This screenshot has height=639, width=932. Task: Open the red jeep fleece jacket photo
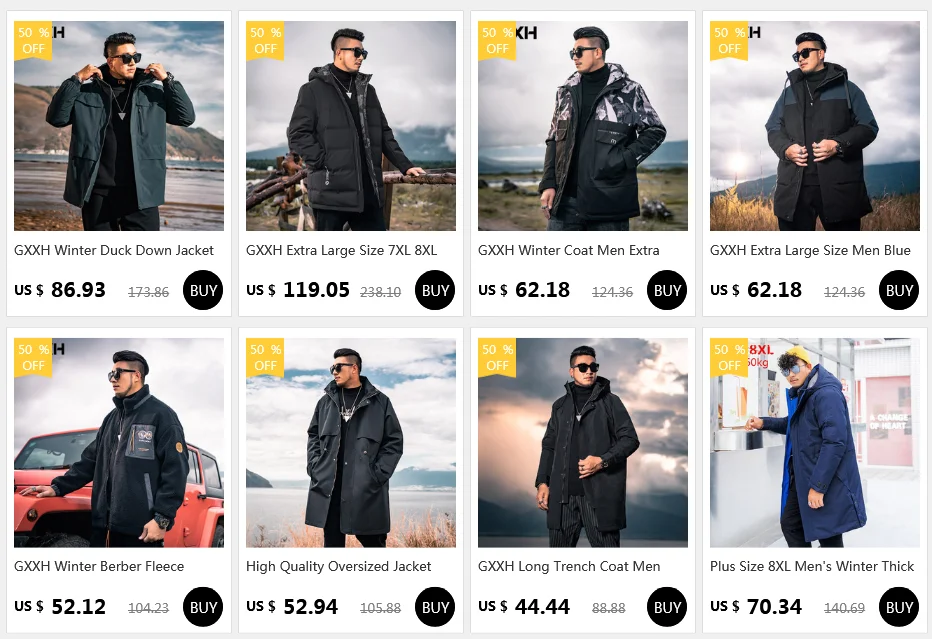pyautogui.click(x=119, y=443)
